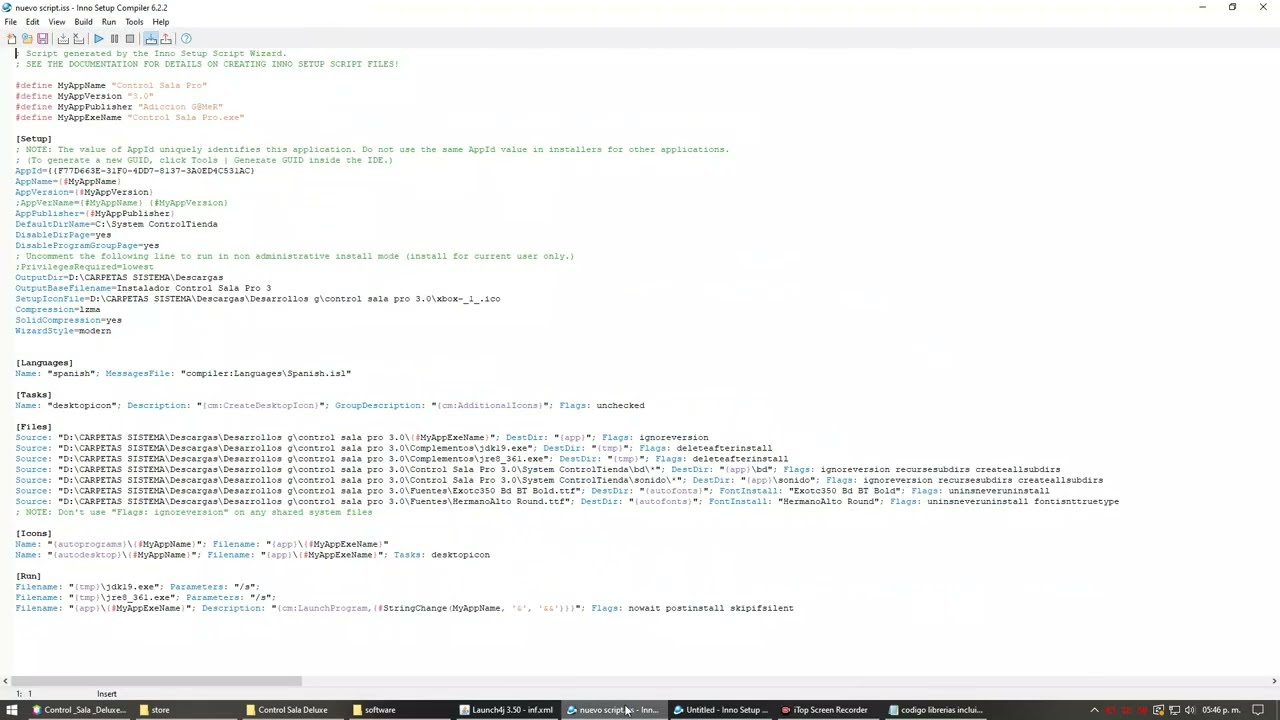Image resolution: width=1280 pixels, height=720 pixels.
Task: Click the [Icons] section header
Action: 33,534
